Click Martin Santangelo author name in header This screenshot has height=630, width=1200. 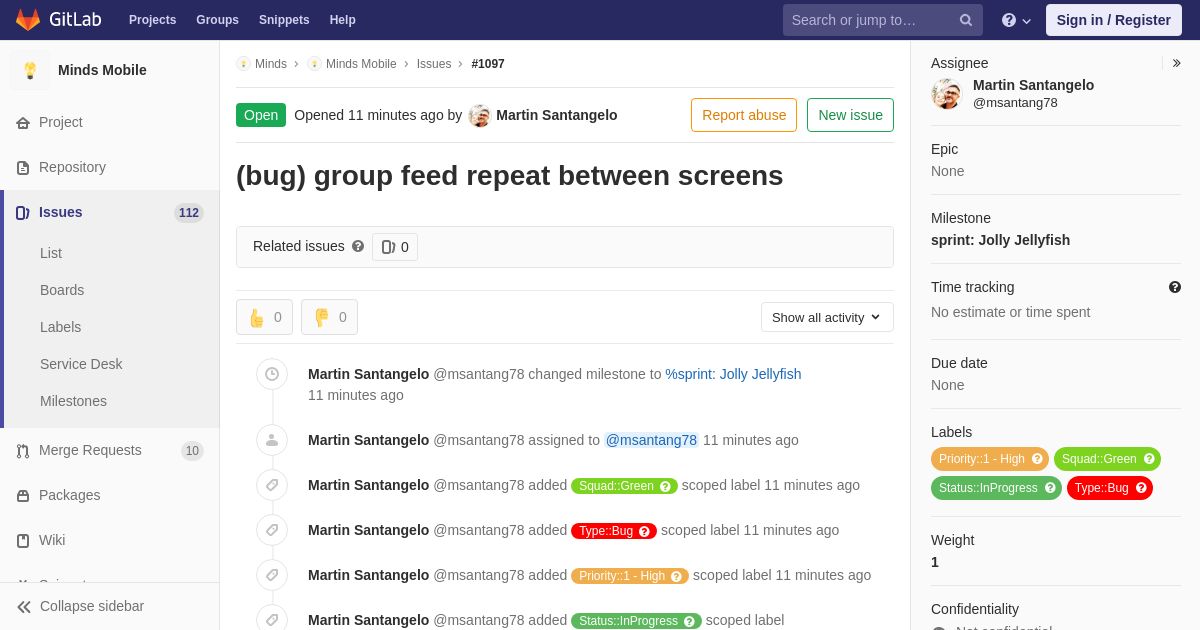click(557, 115)
